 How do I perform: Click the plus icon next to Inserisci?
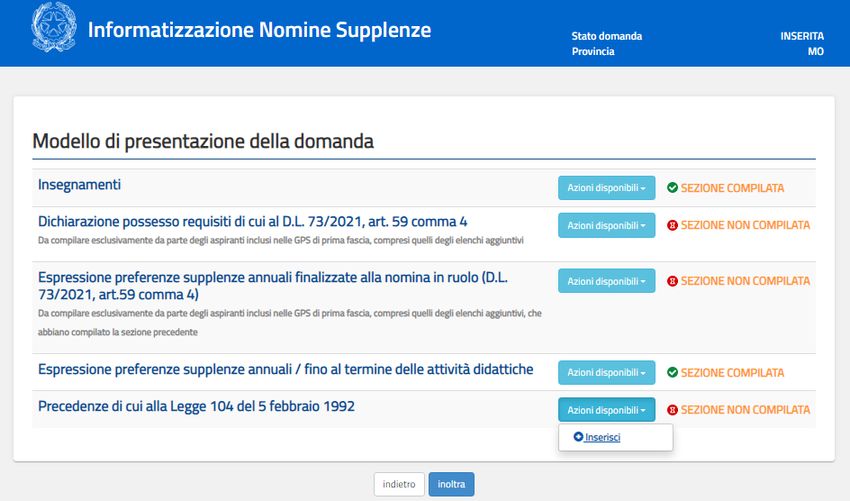click(578, 437)
